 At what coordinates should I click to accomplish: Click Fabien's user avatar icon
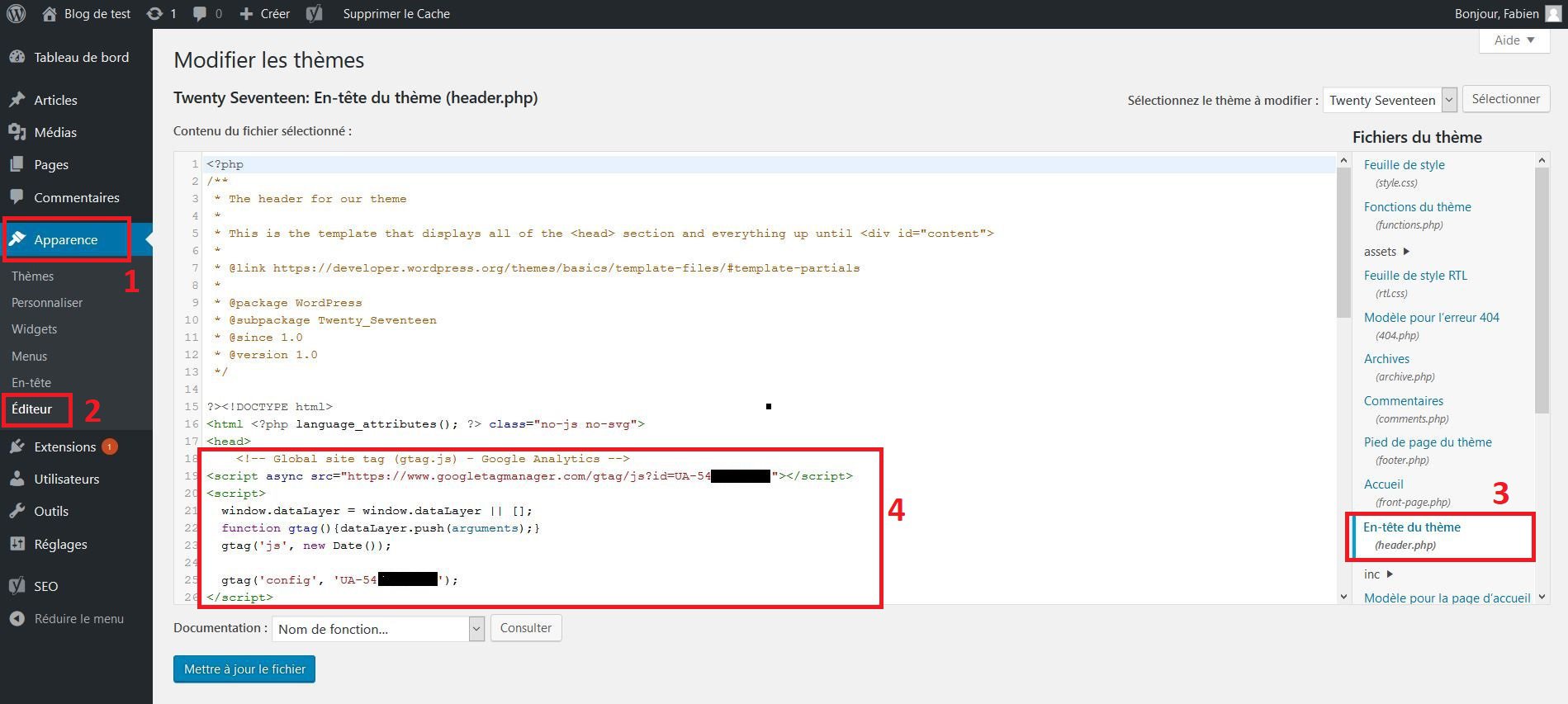click(x=1553, y=14)
